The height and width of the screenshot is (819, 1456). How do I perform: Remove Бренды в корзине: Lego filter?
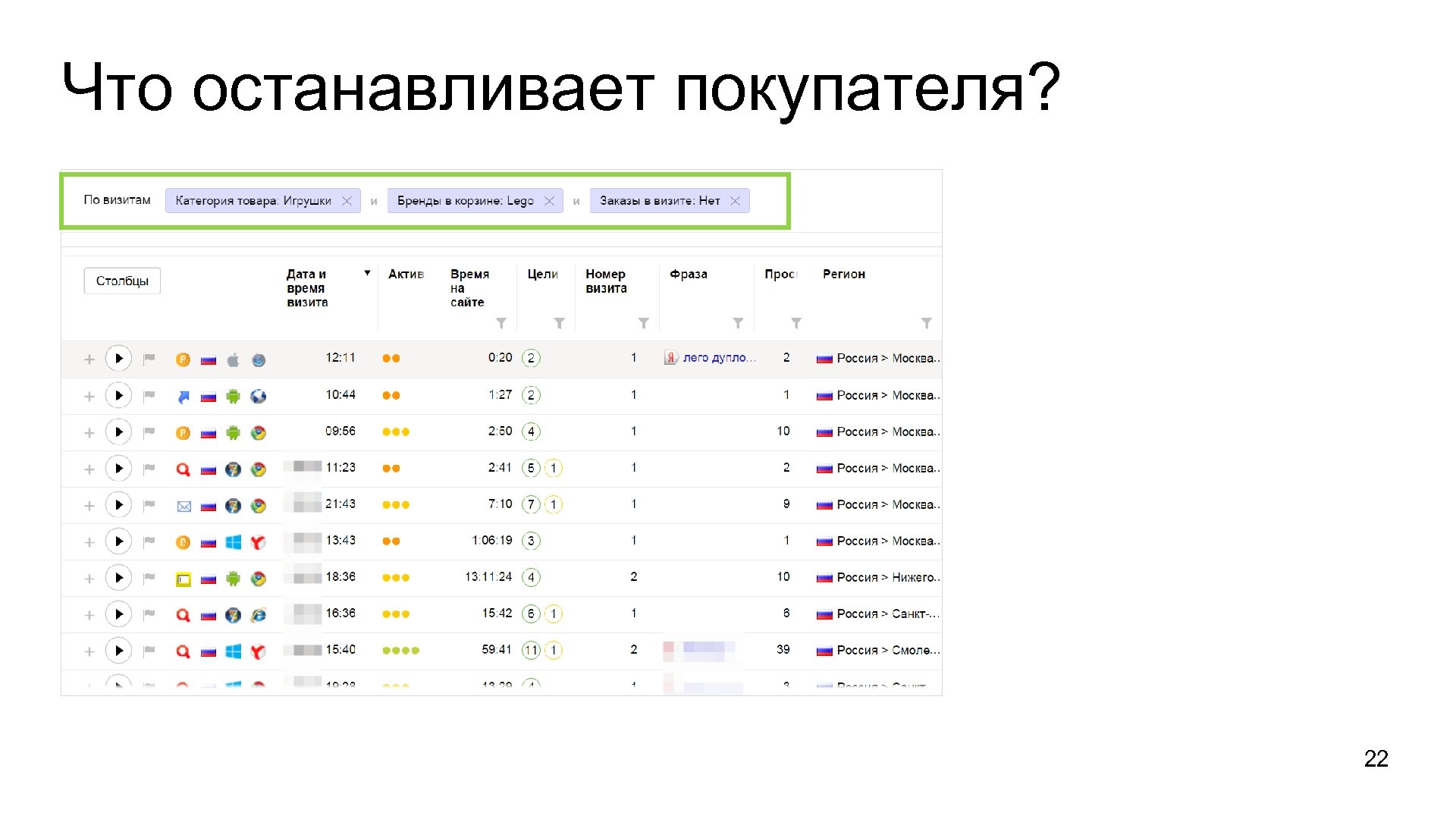549,201
